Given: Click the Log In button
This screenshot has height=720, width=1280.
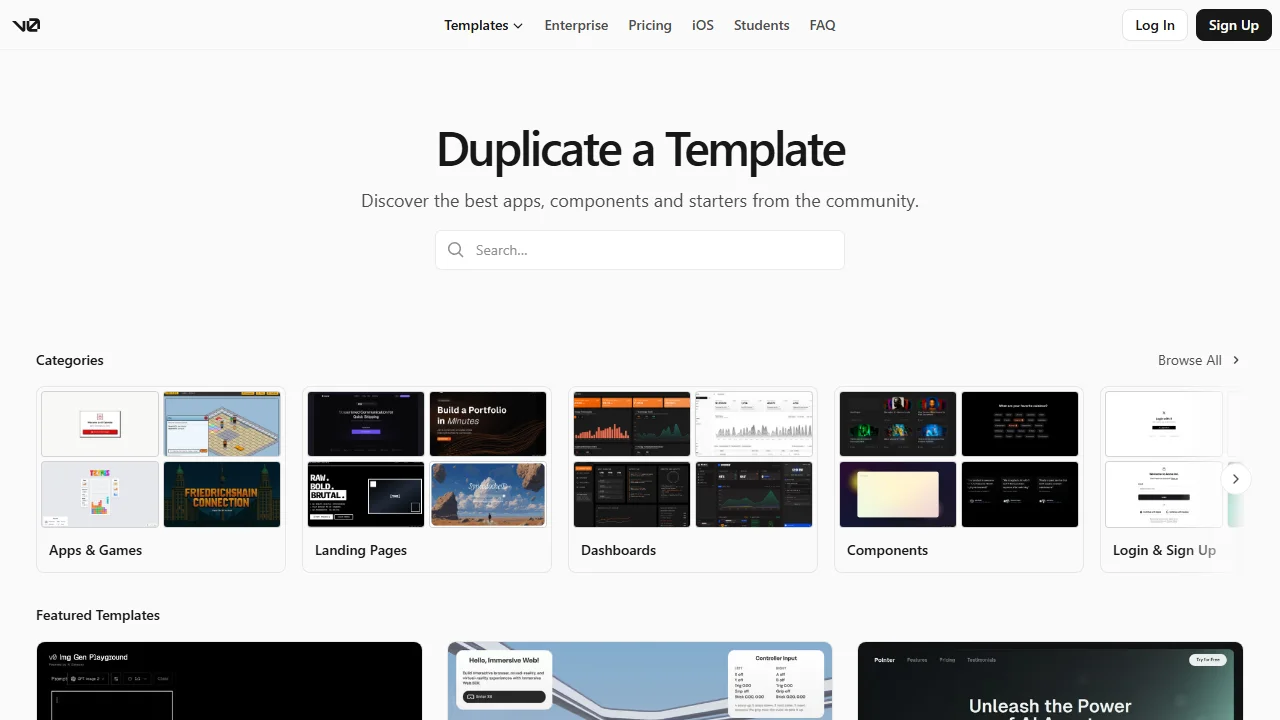Looking at the screenshot, I should point(1155,25).
